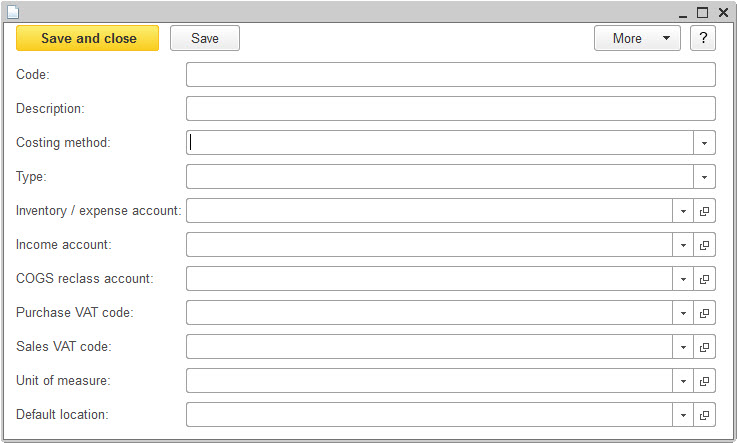Open the Unit of measure record icon
Image resolution: width=737 pixels, height=443 pixels.
tap(704, 381)
